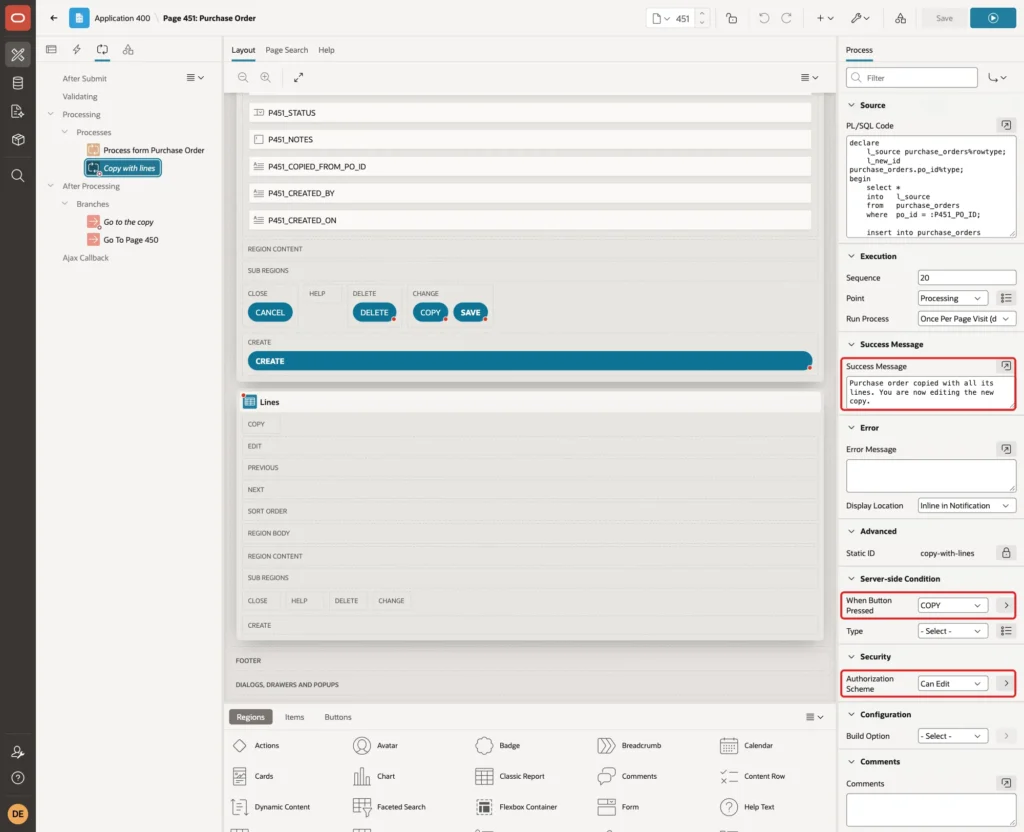
Task: Select the COPY button in layout
Action: coord(430,313)
